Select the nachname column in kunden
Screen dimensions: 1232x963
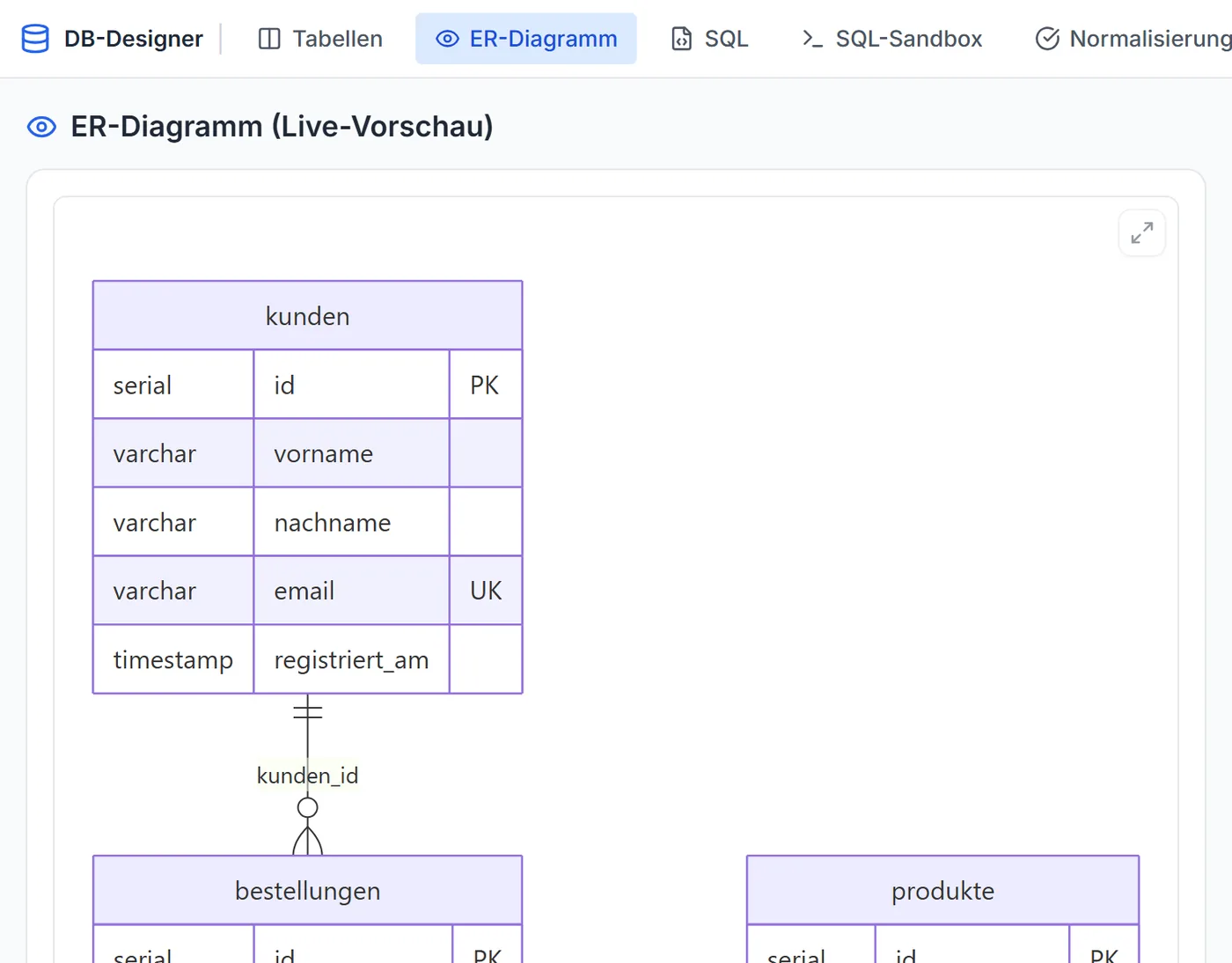click(352, 522)
